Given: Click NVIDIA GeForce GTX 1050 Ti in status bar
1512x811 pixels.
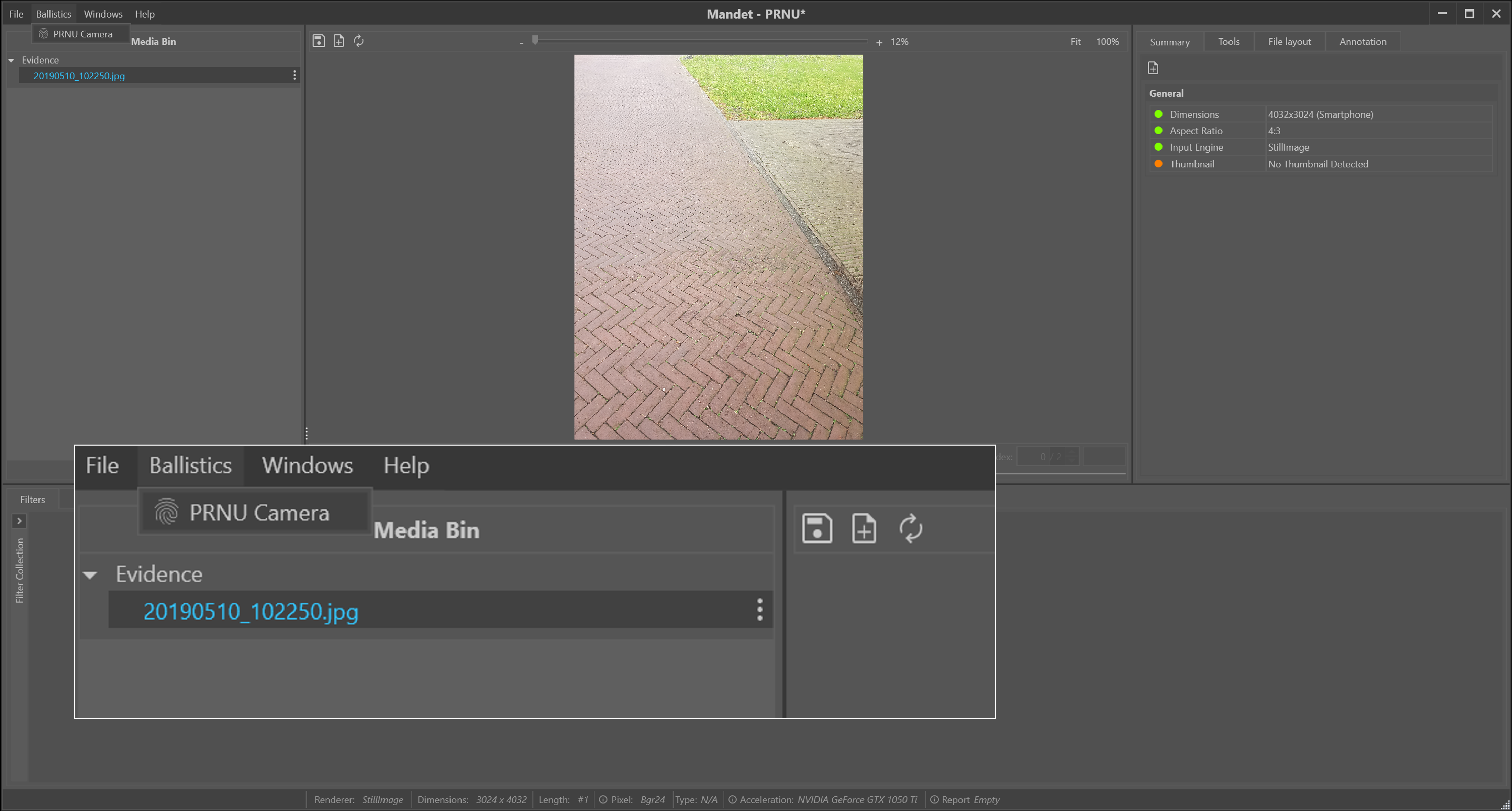Looking at the screenshot, I should [x=857, y=800].
